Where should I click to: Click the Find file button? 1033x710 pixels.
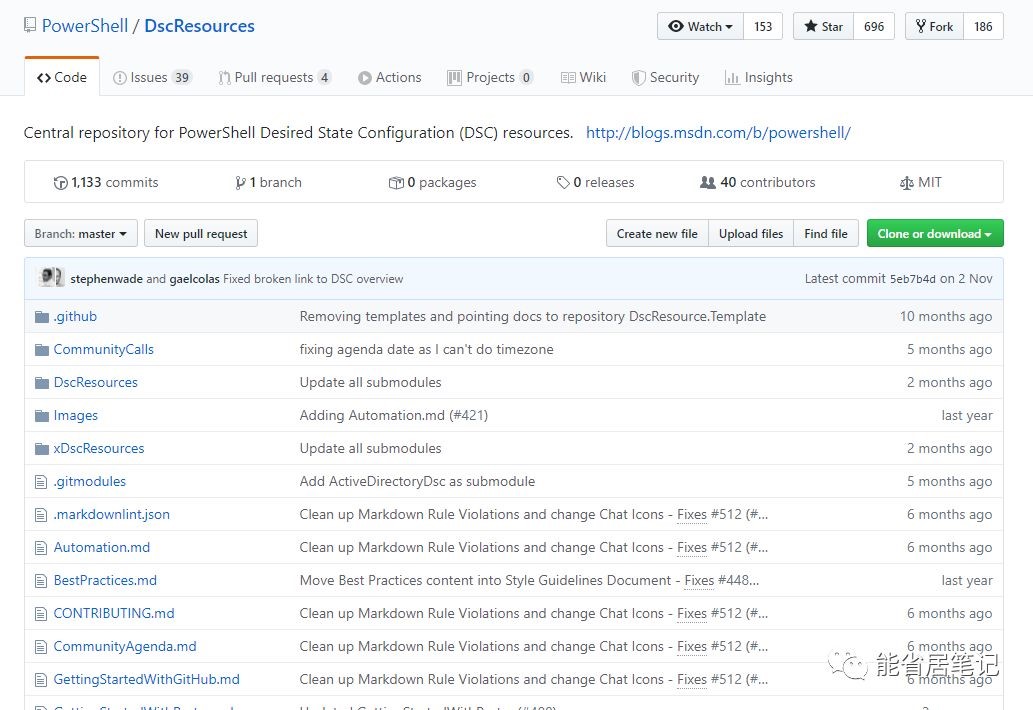click(x=825, y=234)
